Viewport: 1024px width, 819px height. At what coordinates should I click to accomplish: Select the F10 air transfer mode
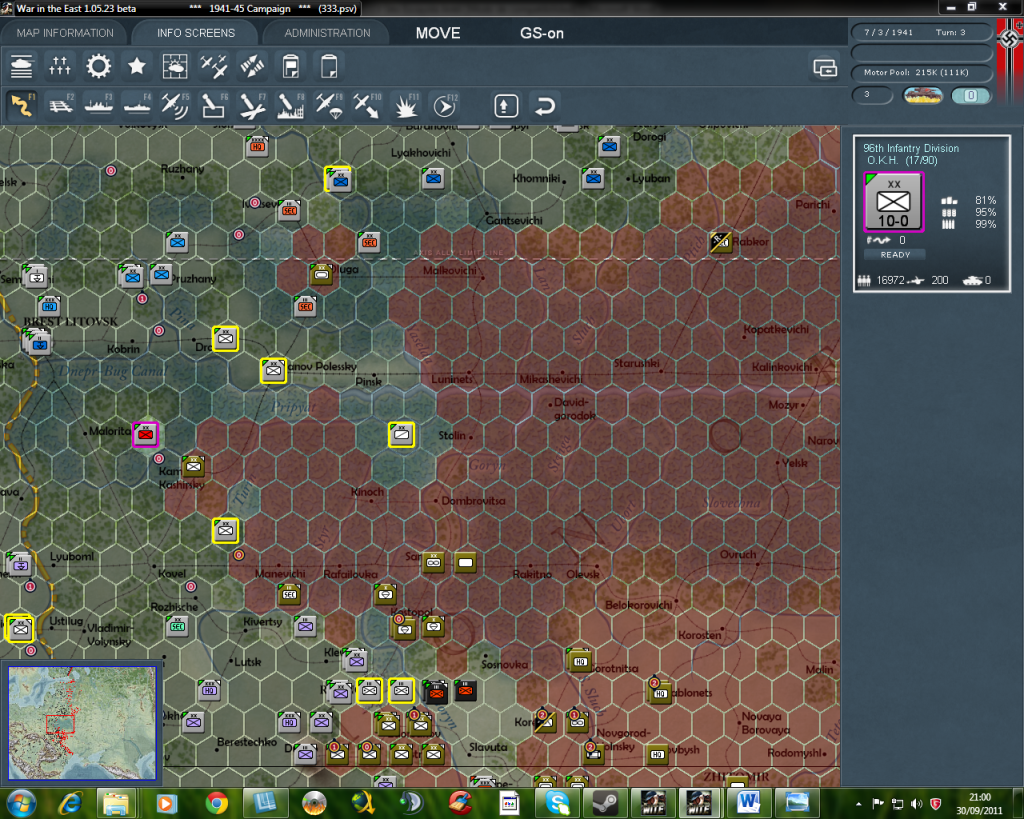click(367, 105)
